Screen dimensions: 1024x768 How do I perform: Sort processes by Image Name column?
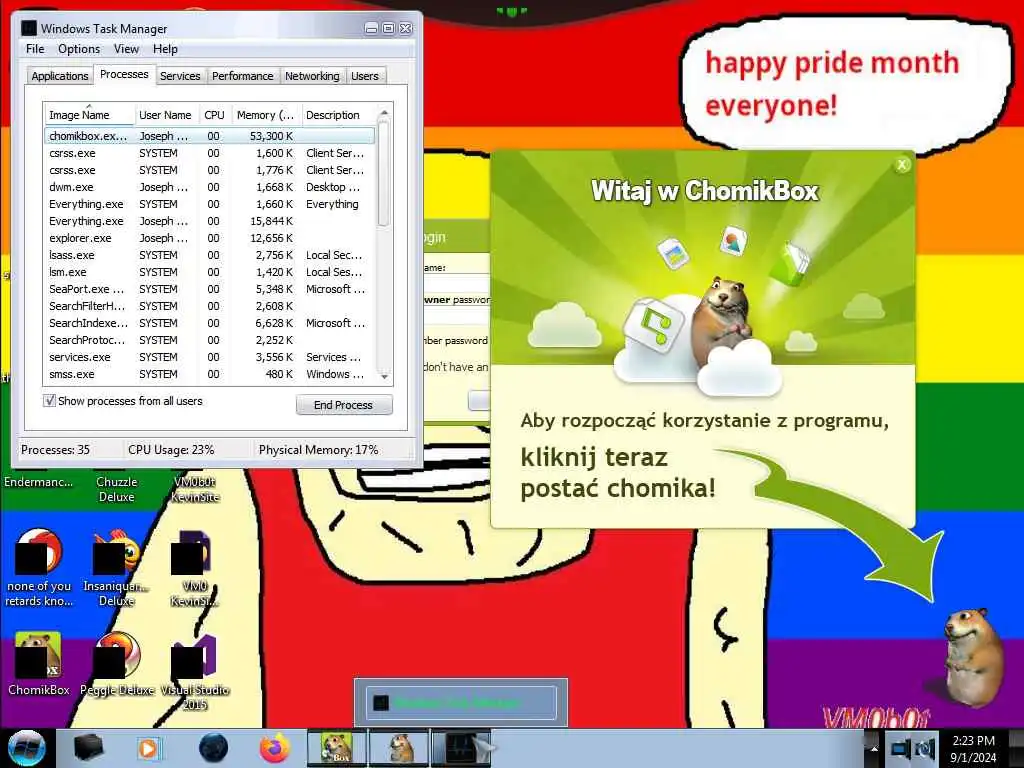pyautogui.click(x=89, y=115)
